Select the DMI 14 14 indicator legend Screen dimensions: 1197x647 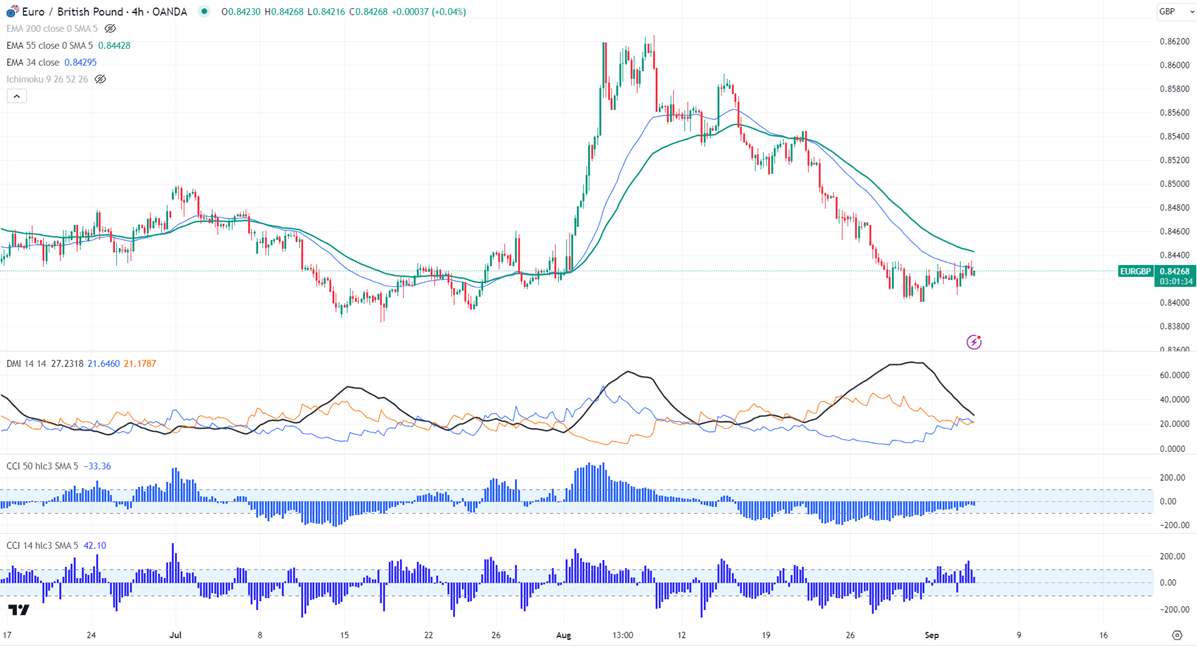(x=27, y=364)
